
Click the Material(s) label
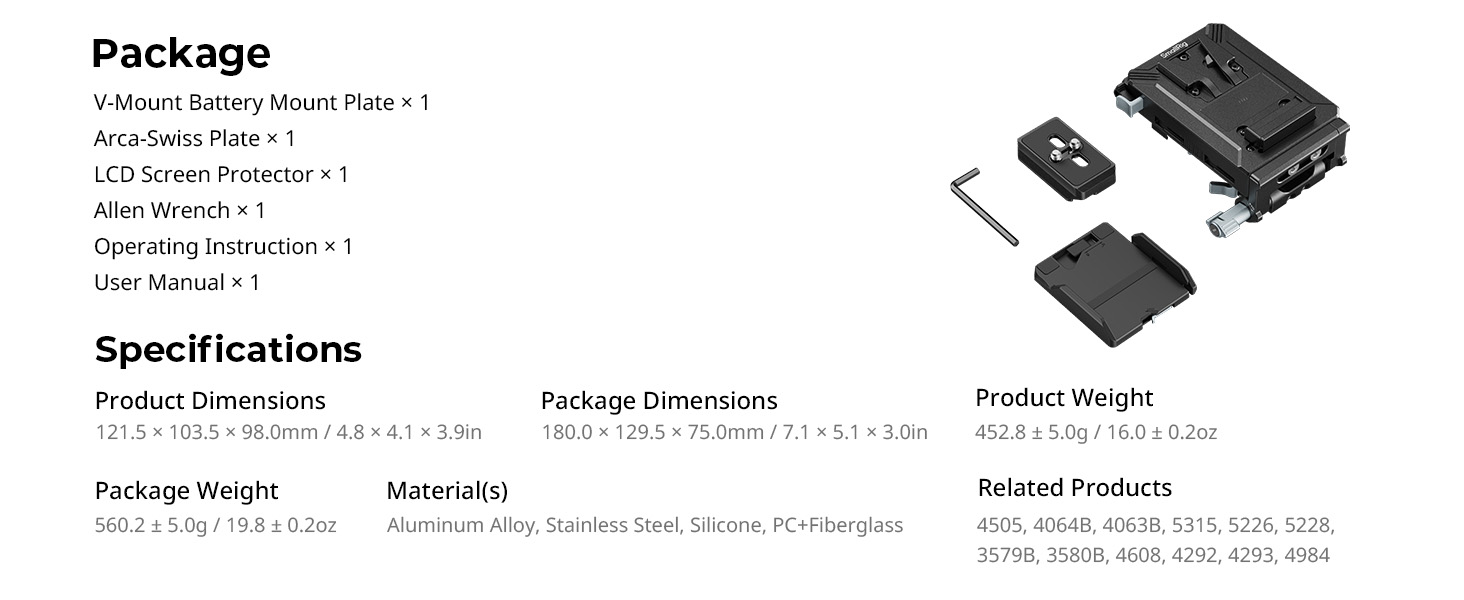click(447, 491)
